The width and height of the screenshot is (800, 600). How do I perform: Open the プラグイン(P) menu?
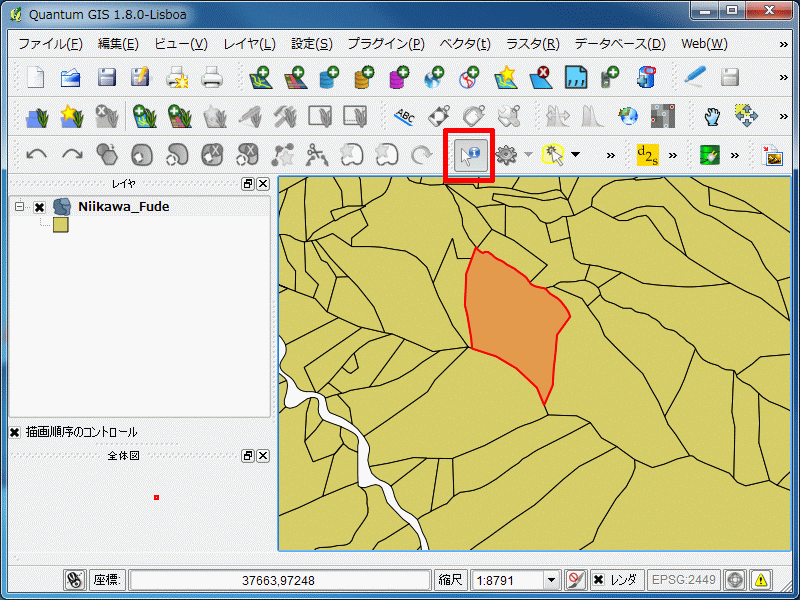385,44
